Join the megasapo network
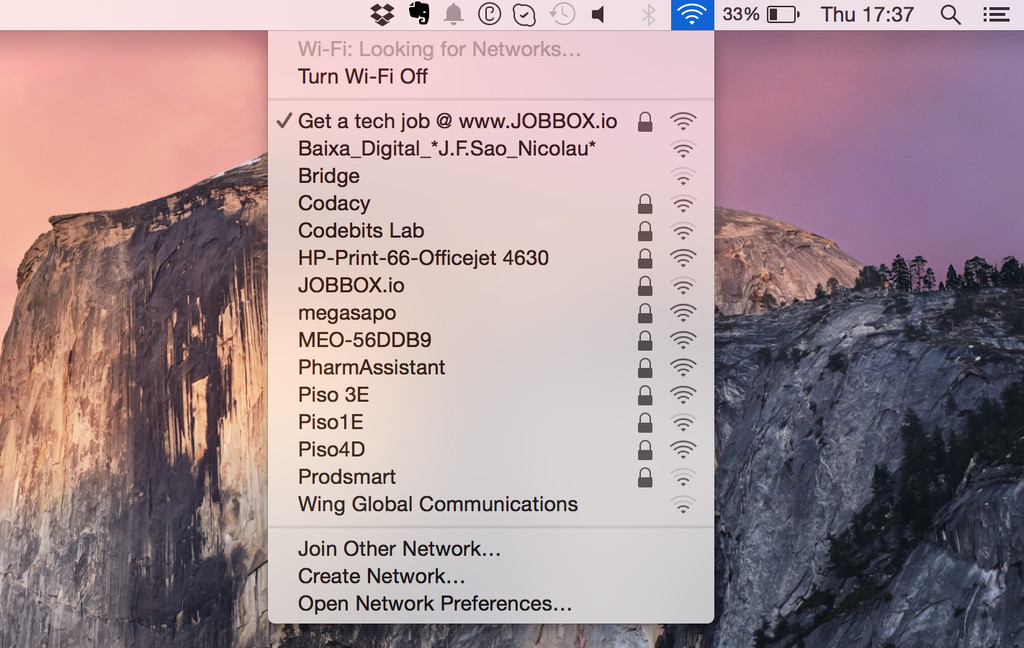Viewport: 1024px width, 648px height. tap(490, 313)
